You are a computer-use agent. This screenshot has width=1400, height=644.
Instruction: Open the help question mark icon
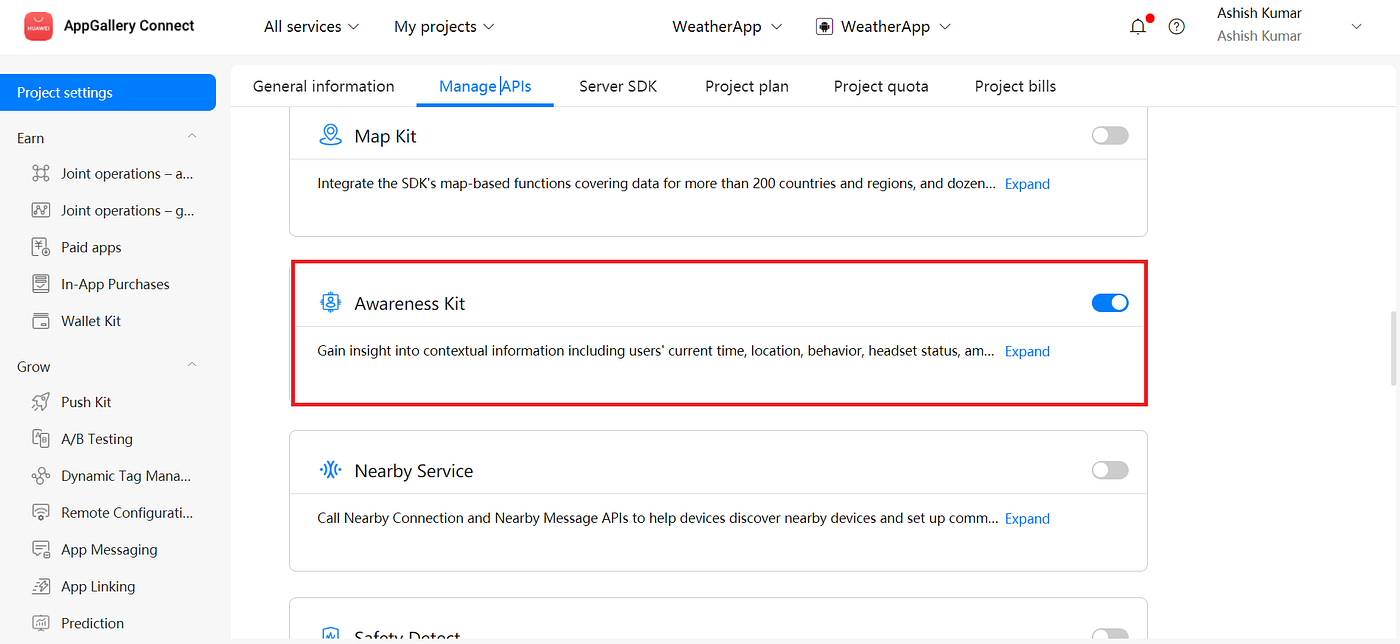(1176, 26)
